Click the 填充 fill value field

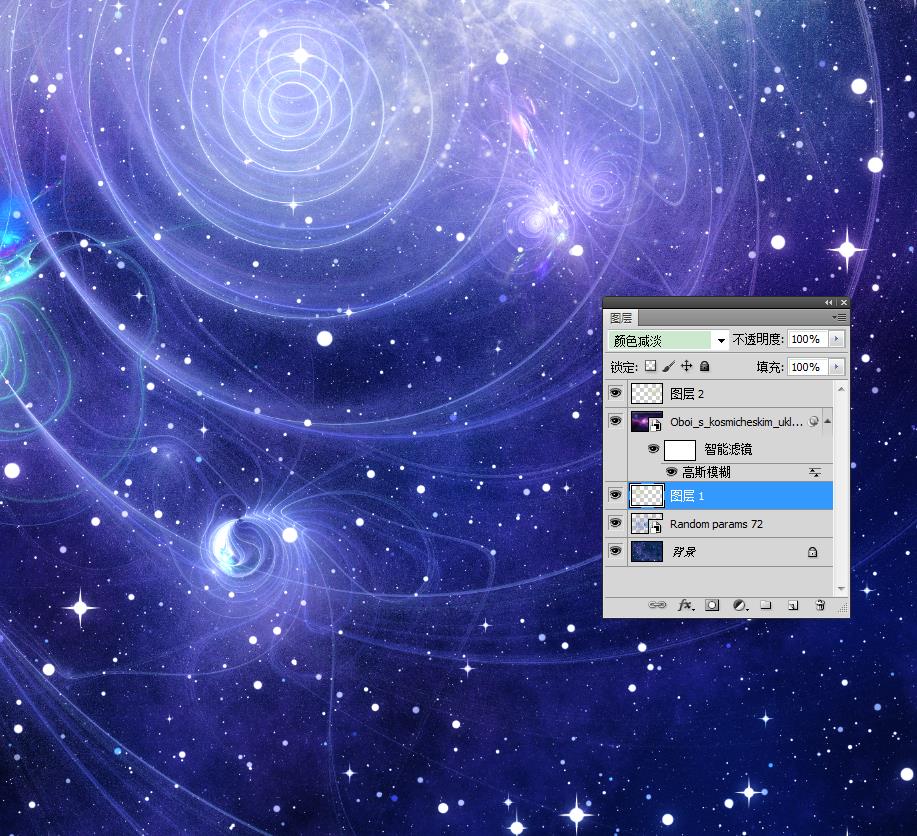click(808, 367)
